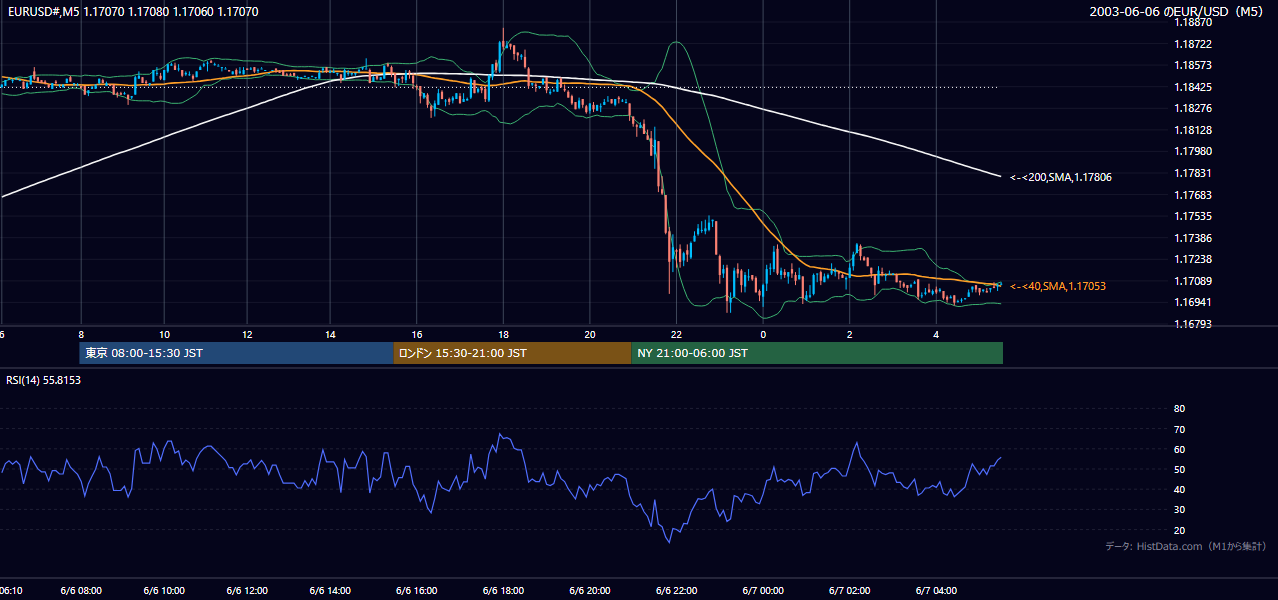Viewport: 1278px width, 600px height.
Task: Click the '6/6 08:00' bottom time label
Action: pos(80,591)
